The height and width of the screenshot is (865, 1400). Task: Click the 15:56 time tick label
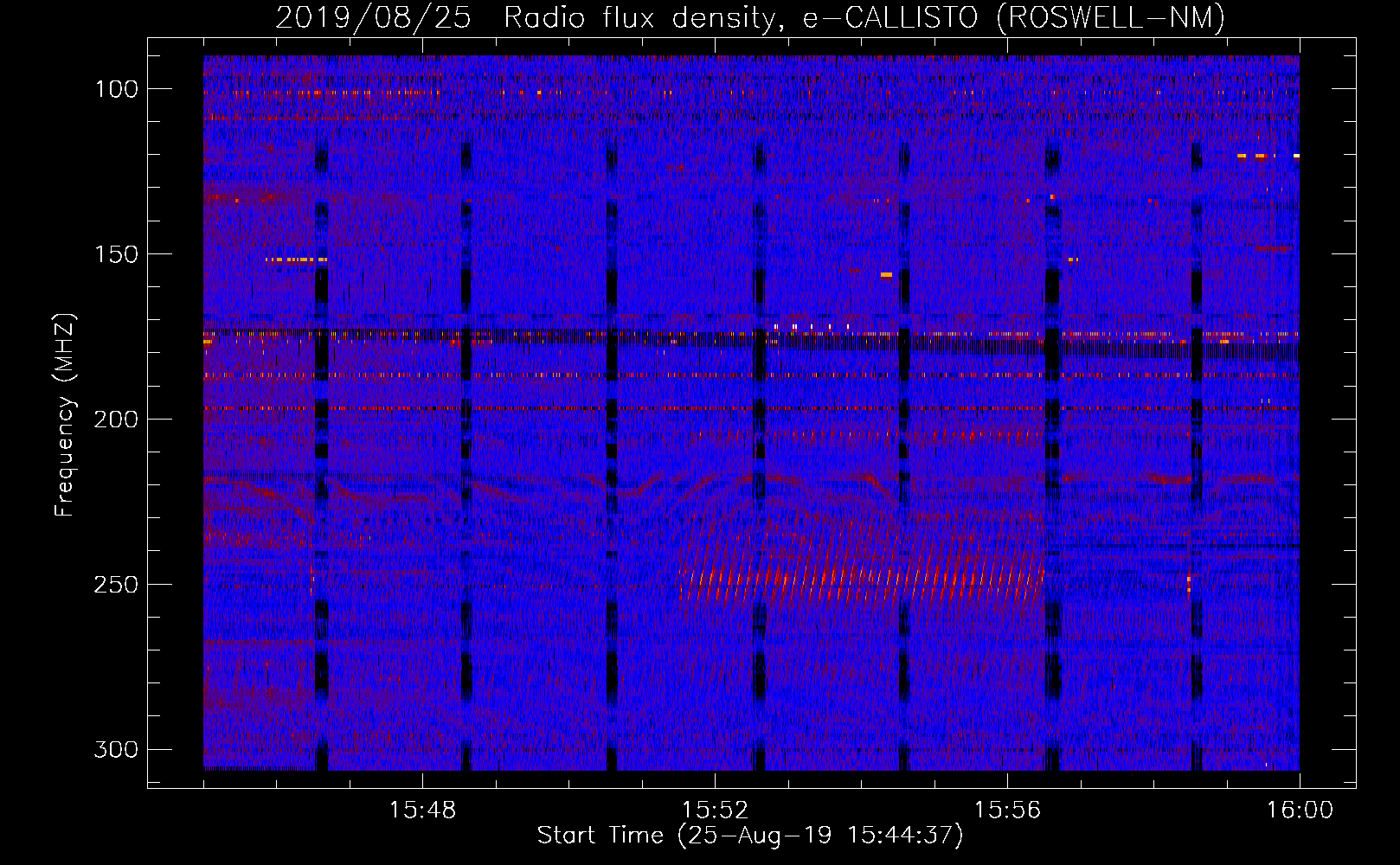1007,811
